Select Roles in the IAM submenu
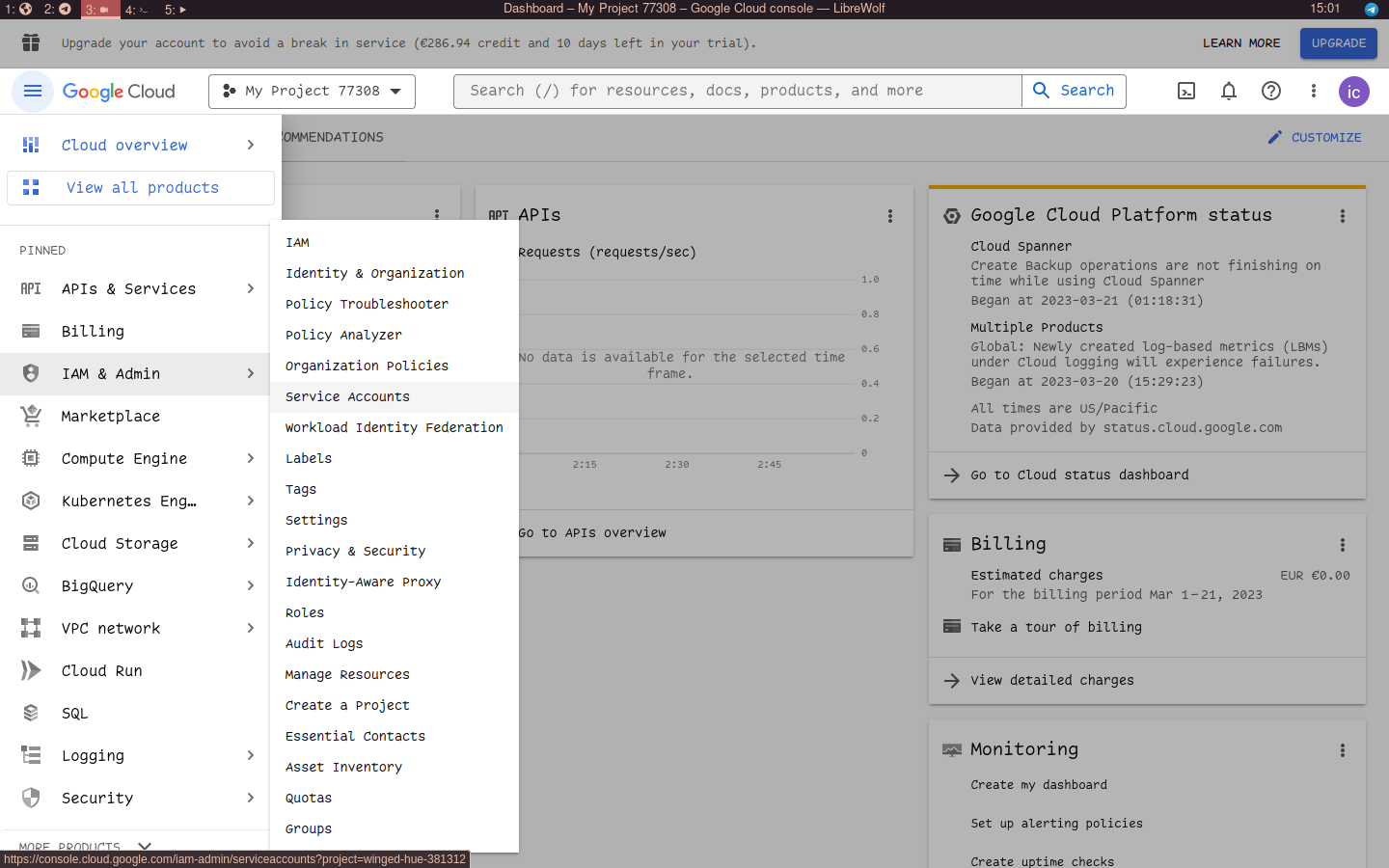1389x868 pixels. tap(304, 612)
